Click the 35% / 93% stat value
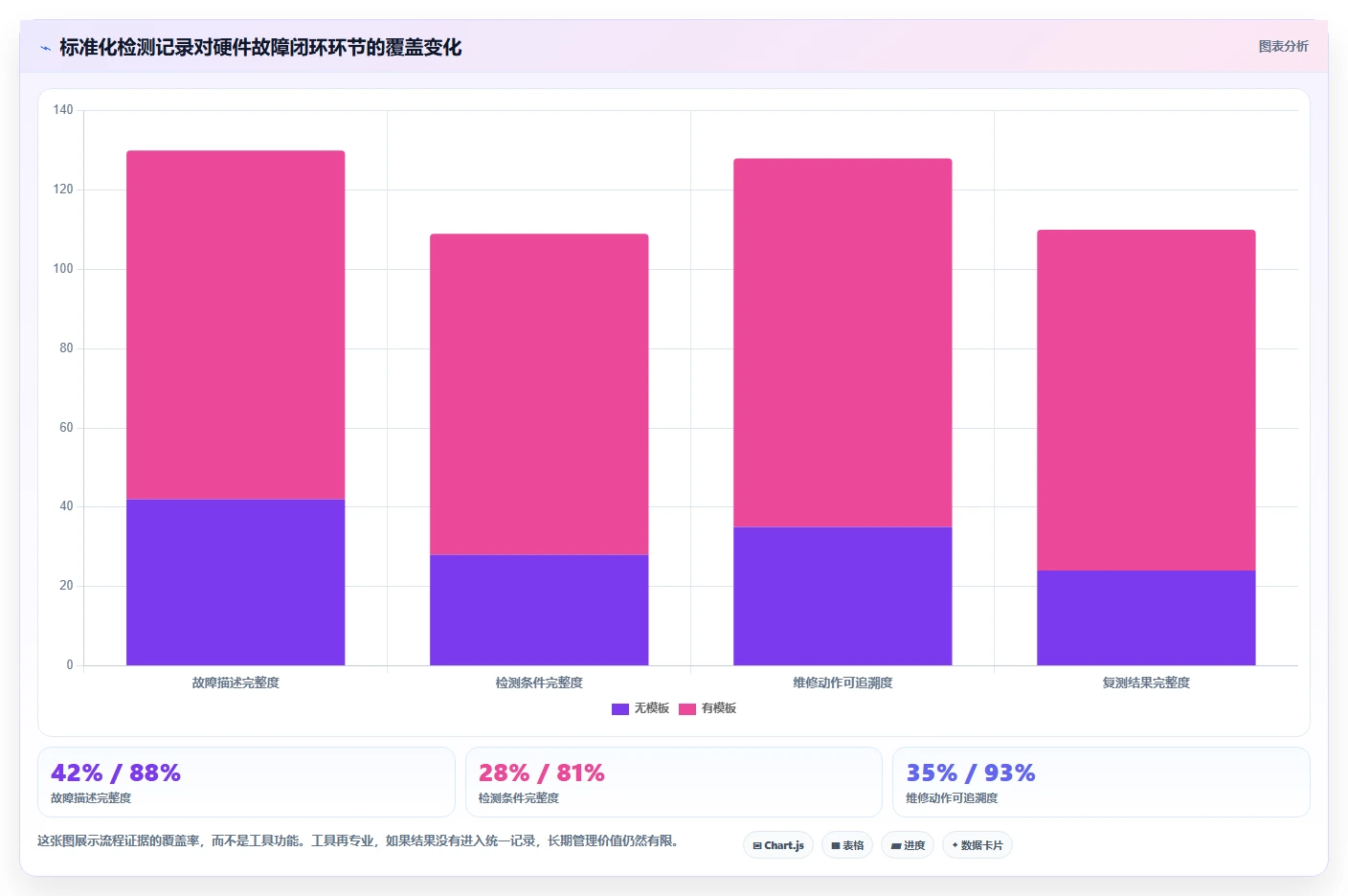This screenshot has height=896, width=1348. (971, 773)
